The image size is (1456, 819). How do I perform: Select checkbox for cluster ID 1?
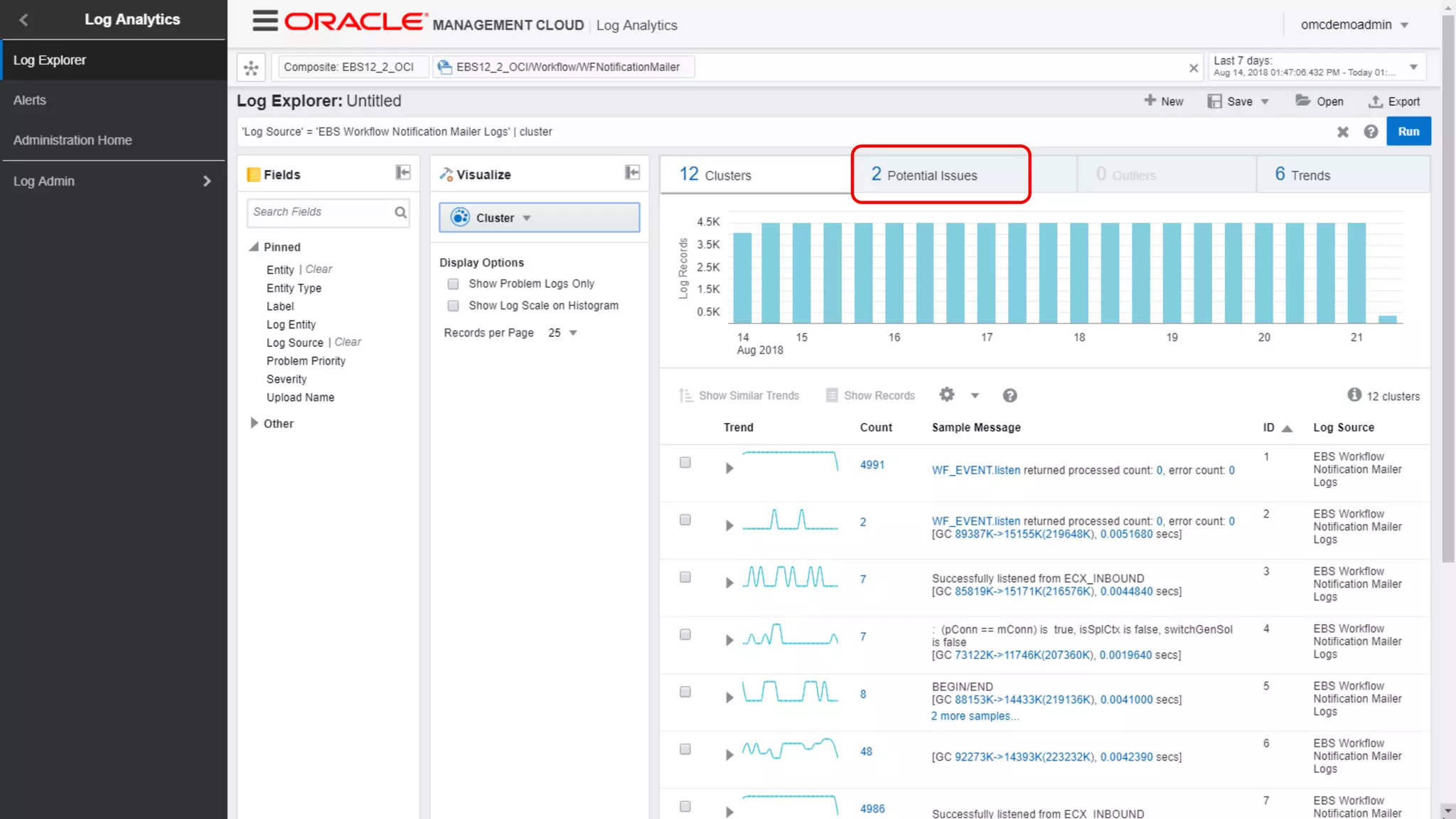pyautogui.click(x=685, y=462)
